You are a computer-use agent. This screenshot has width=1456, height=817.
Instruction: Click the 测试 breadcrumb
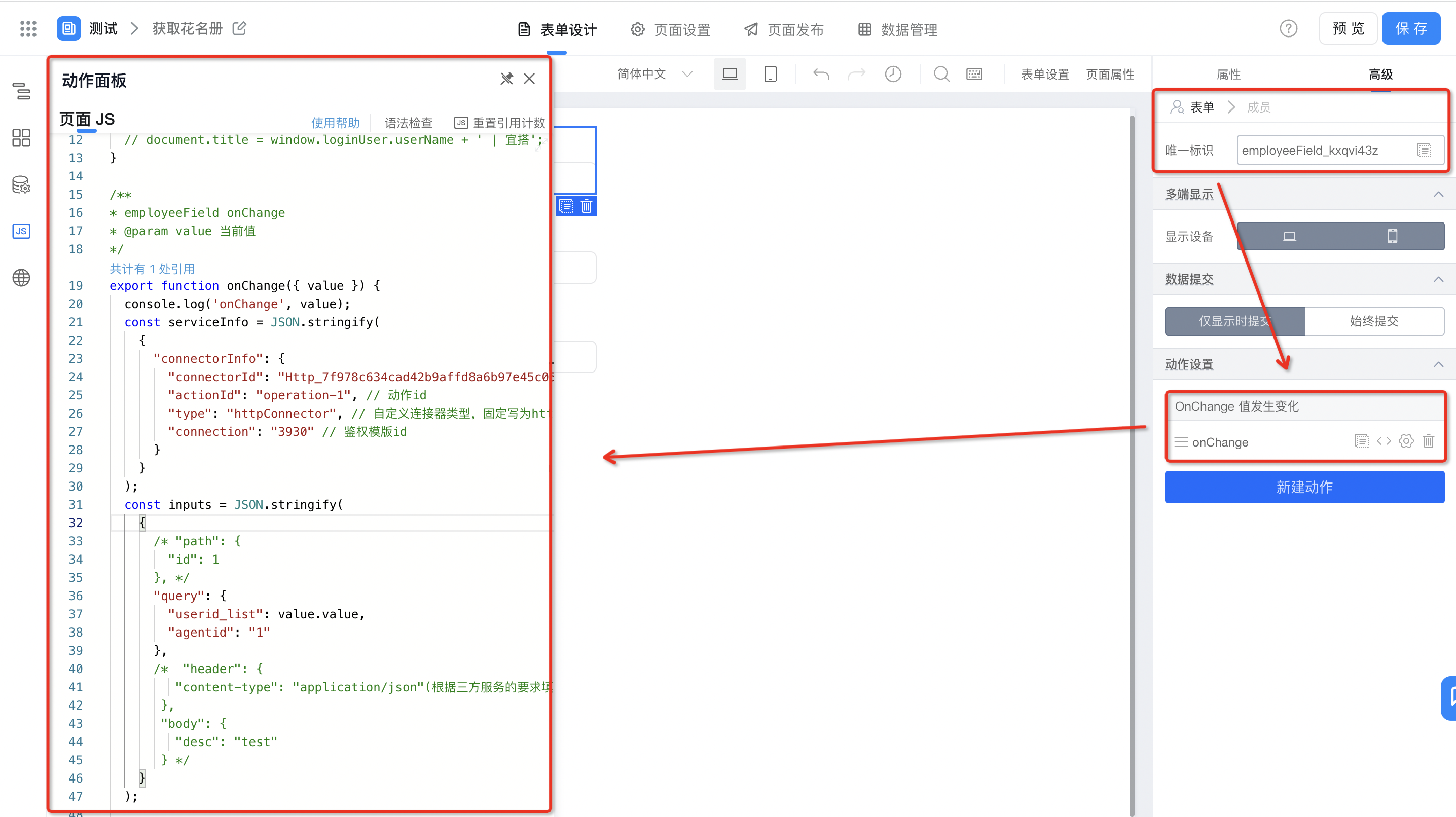pos(103,28)
